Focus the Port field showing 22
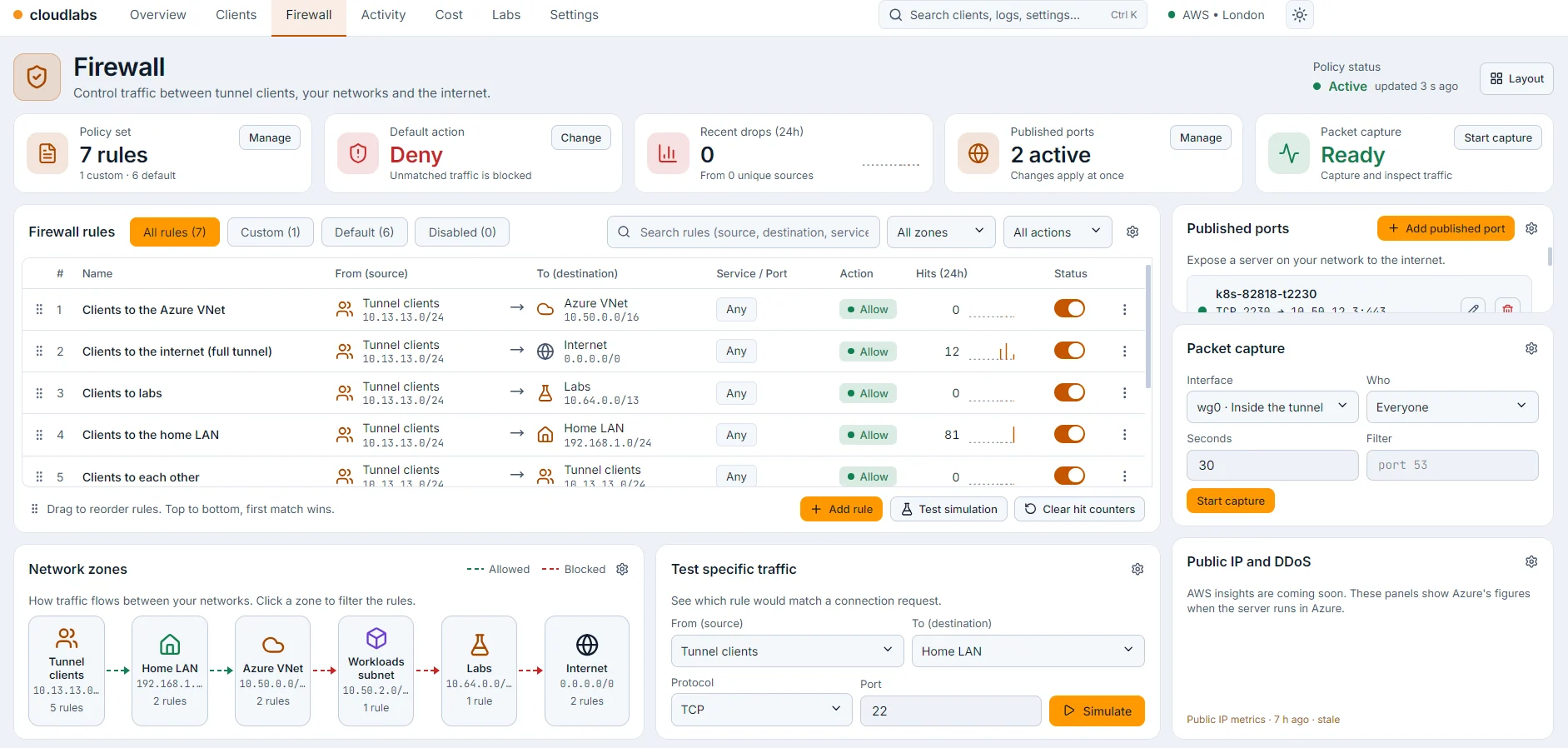 951,711
